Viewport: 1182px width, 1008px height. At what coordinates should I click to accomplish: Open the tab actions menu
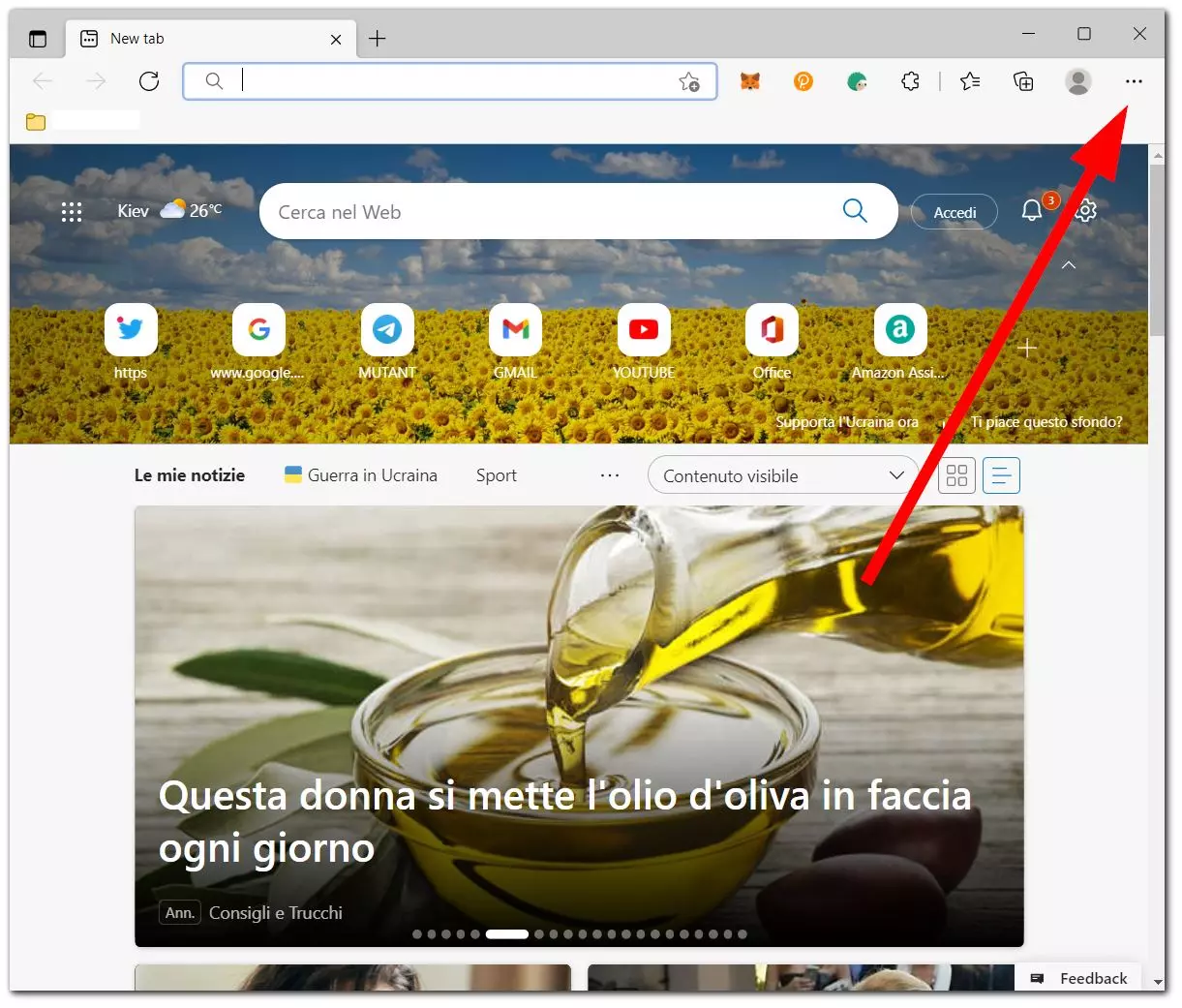(38, 39)
